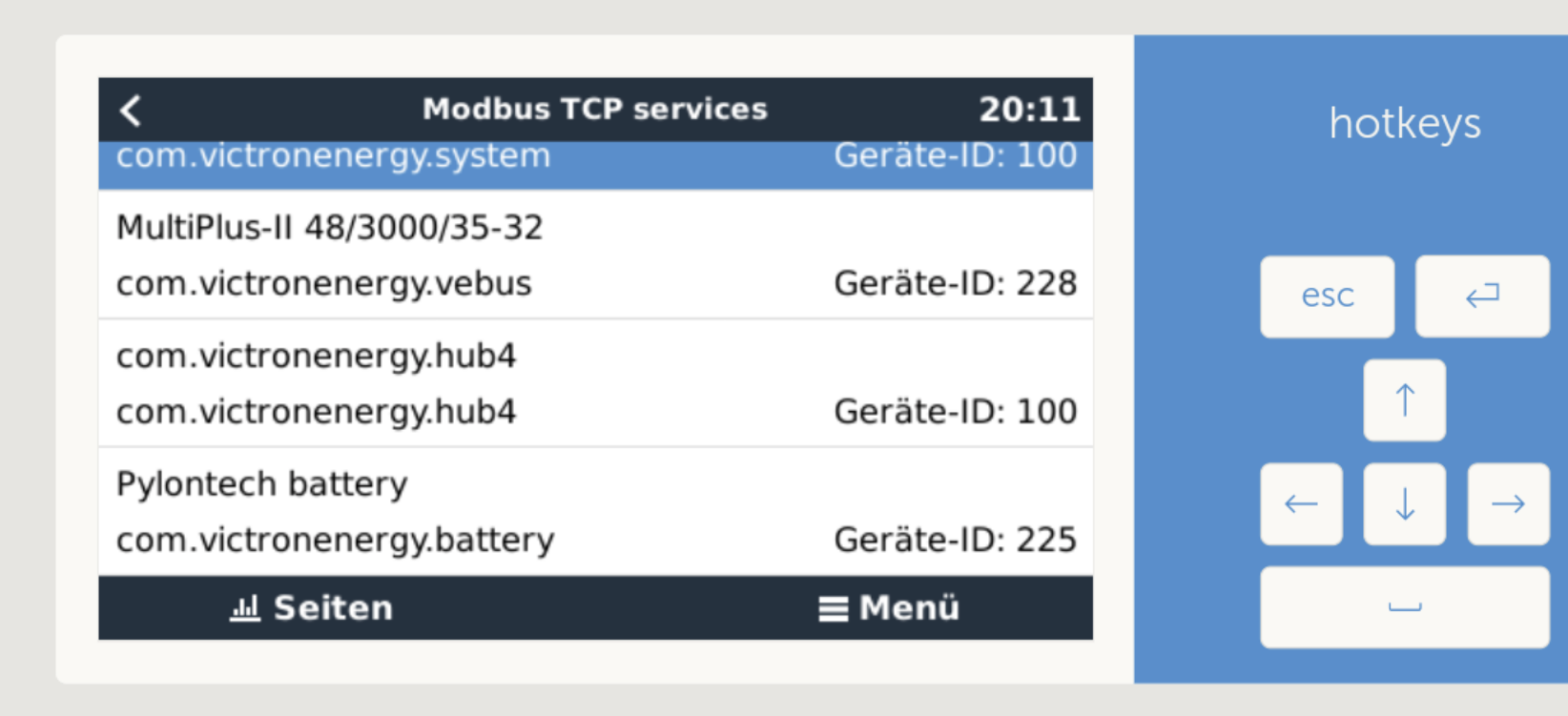Click the spacebar hotkey button
Screen dimensions: 1568x716
pyautogui.click(x=1405, y=607)
